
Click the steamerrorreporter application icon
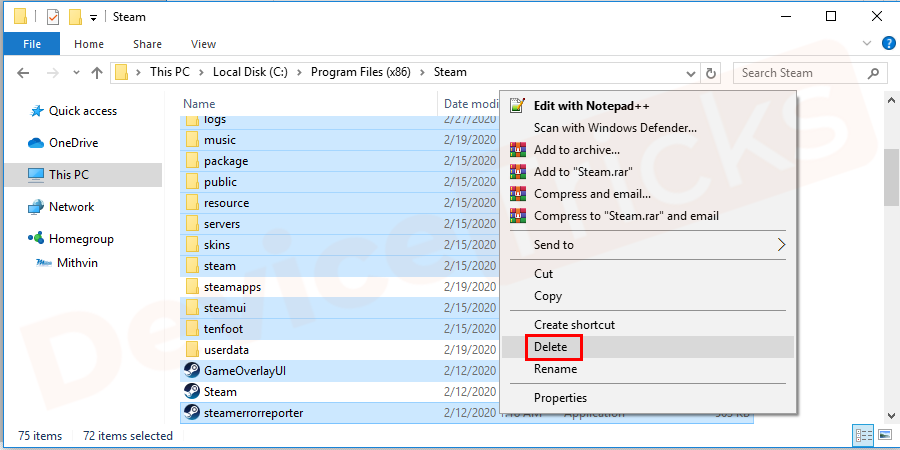coord(191,413)
